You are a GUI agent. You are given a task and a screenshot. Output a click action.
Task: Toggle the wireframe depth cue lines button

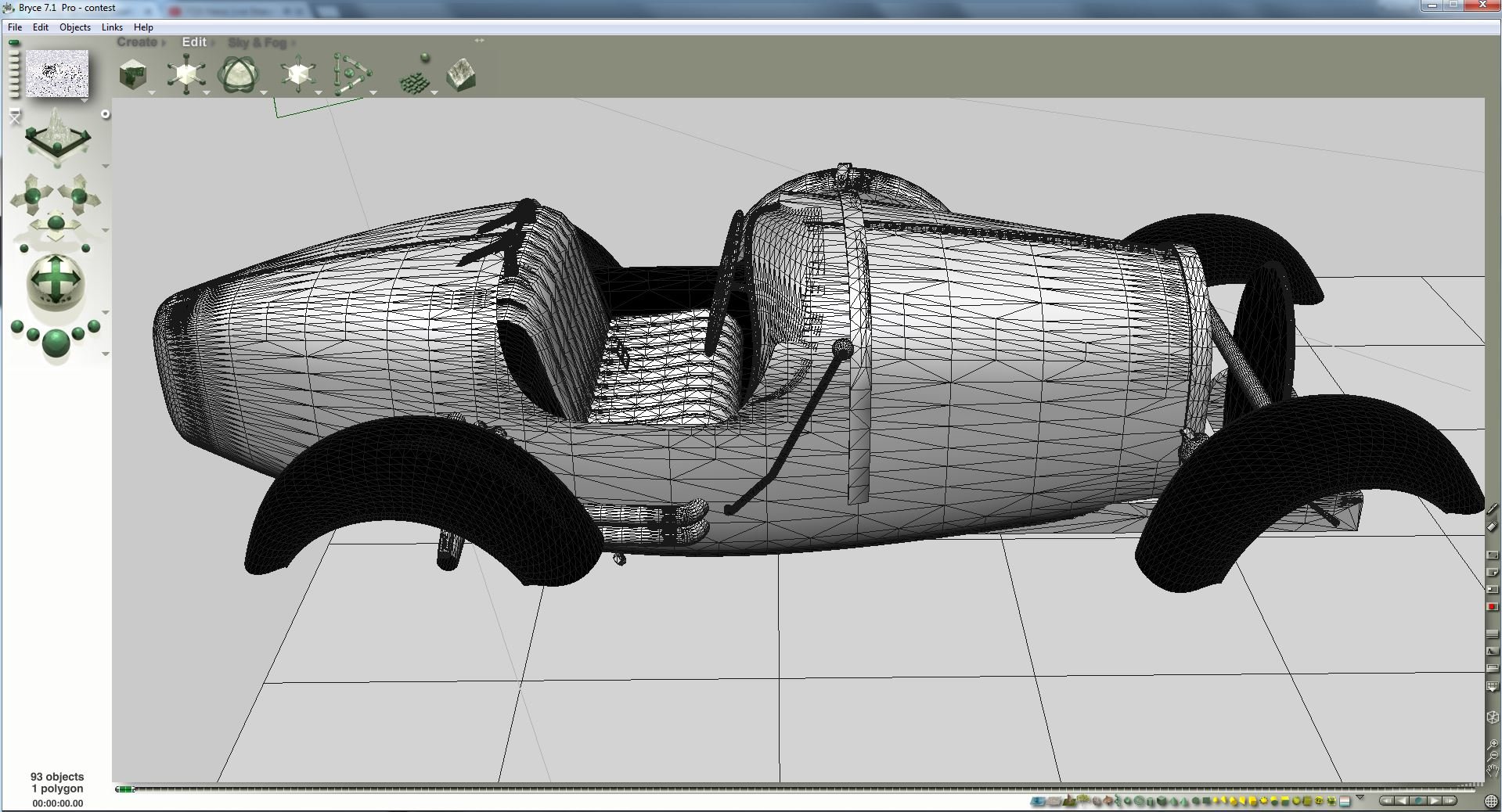[1493, 634]
